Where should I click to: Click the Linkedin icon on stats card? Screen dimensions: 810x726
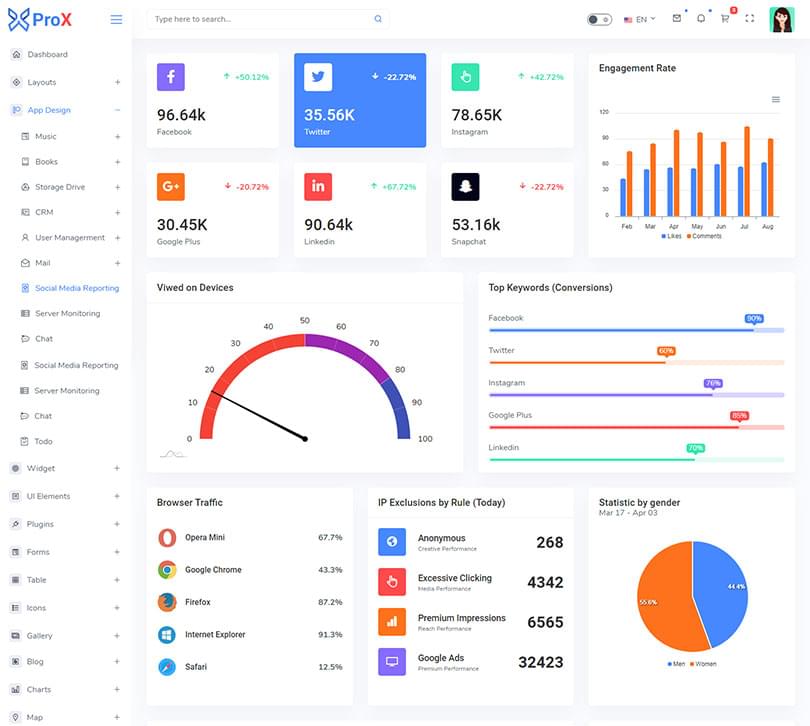[x=318, y=186]
